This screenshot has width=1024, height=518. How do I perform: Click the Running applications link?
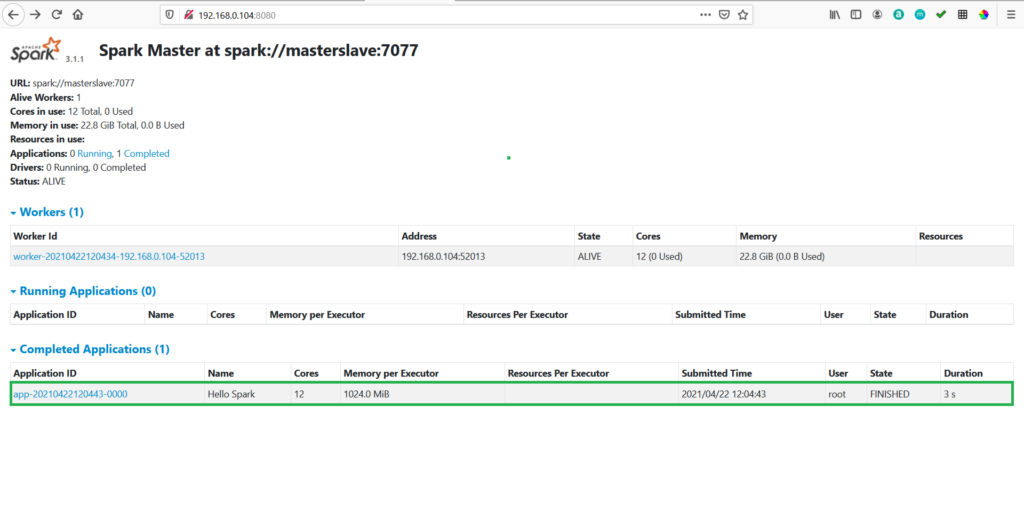tap(94, 154)
